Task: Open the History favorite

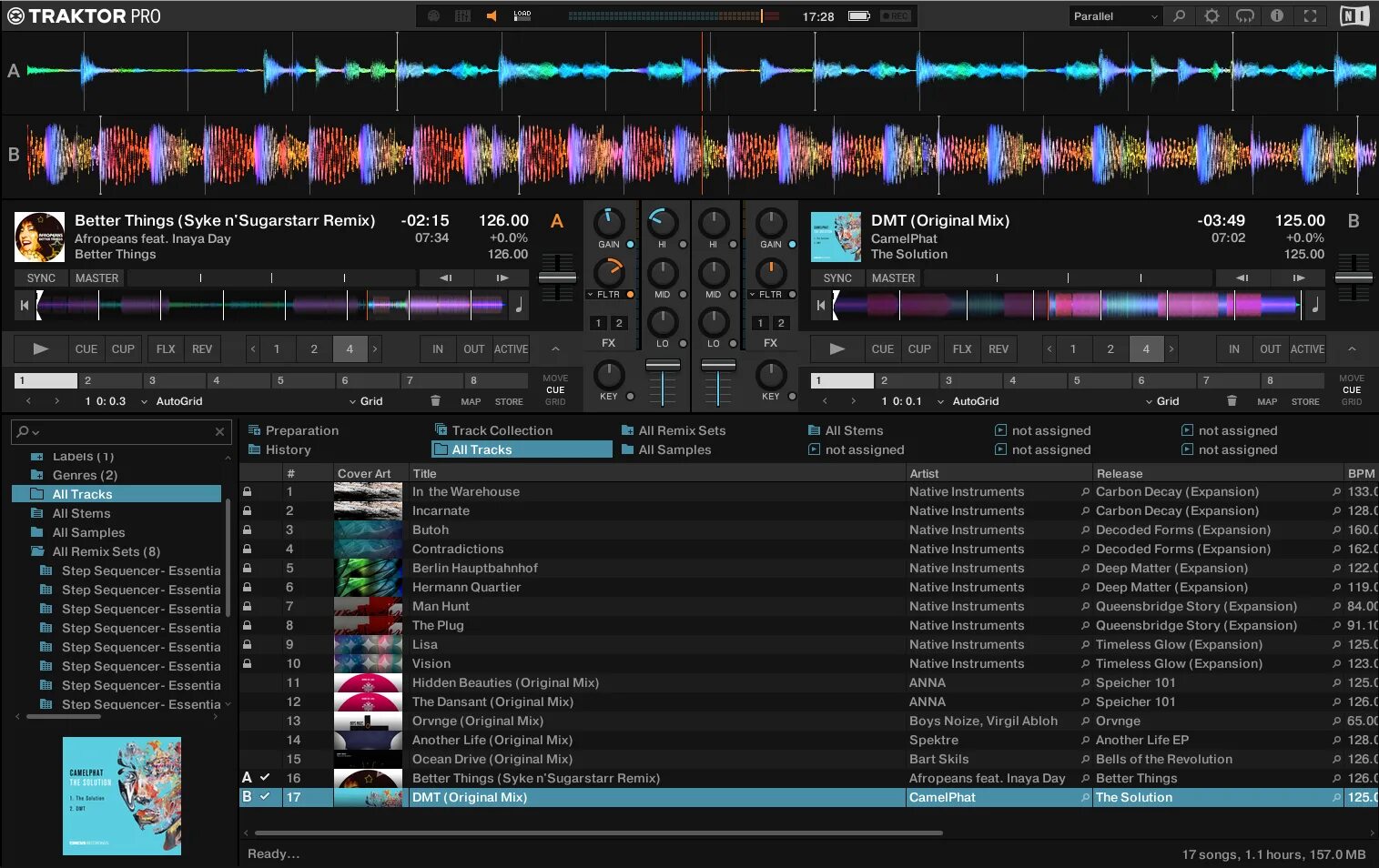Action: click(279, 450)
